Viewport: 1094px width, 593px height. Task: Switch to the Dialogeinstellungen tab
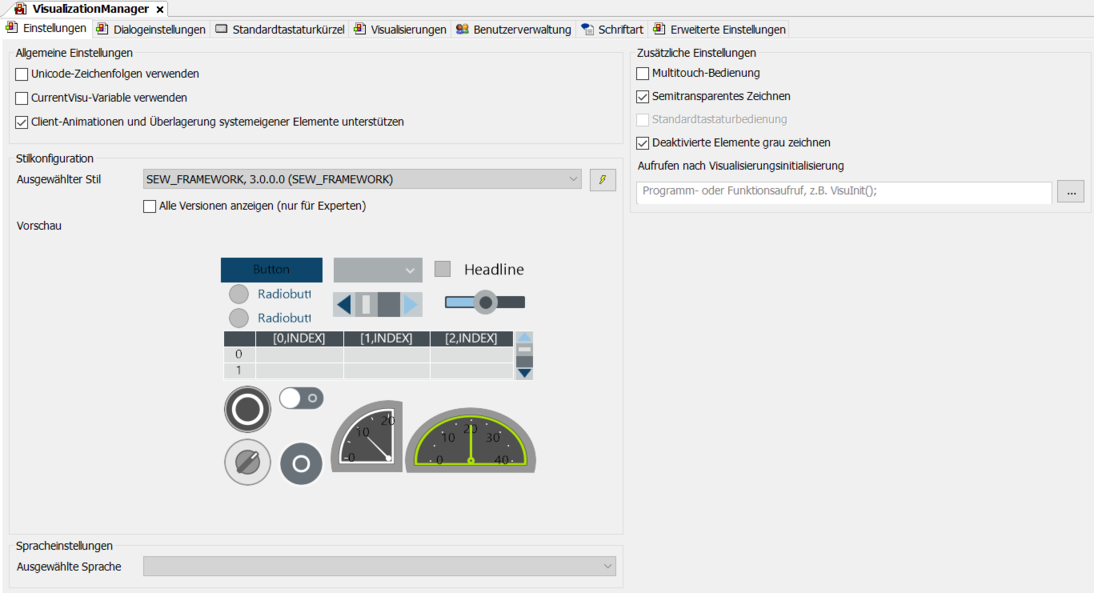coord(152,29)
